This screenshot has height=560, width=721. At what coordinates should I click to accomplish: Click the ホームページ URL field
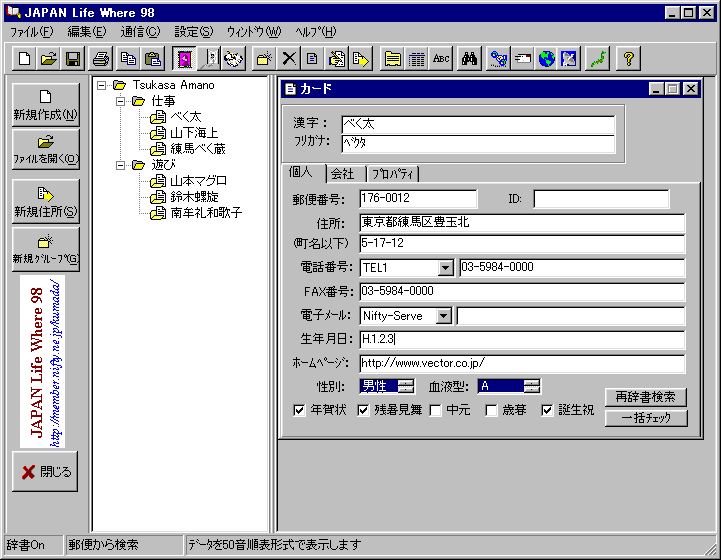pos(522,363)
